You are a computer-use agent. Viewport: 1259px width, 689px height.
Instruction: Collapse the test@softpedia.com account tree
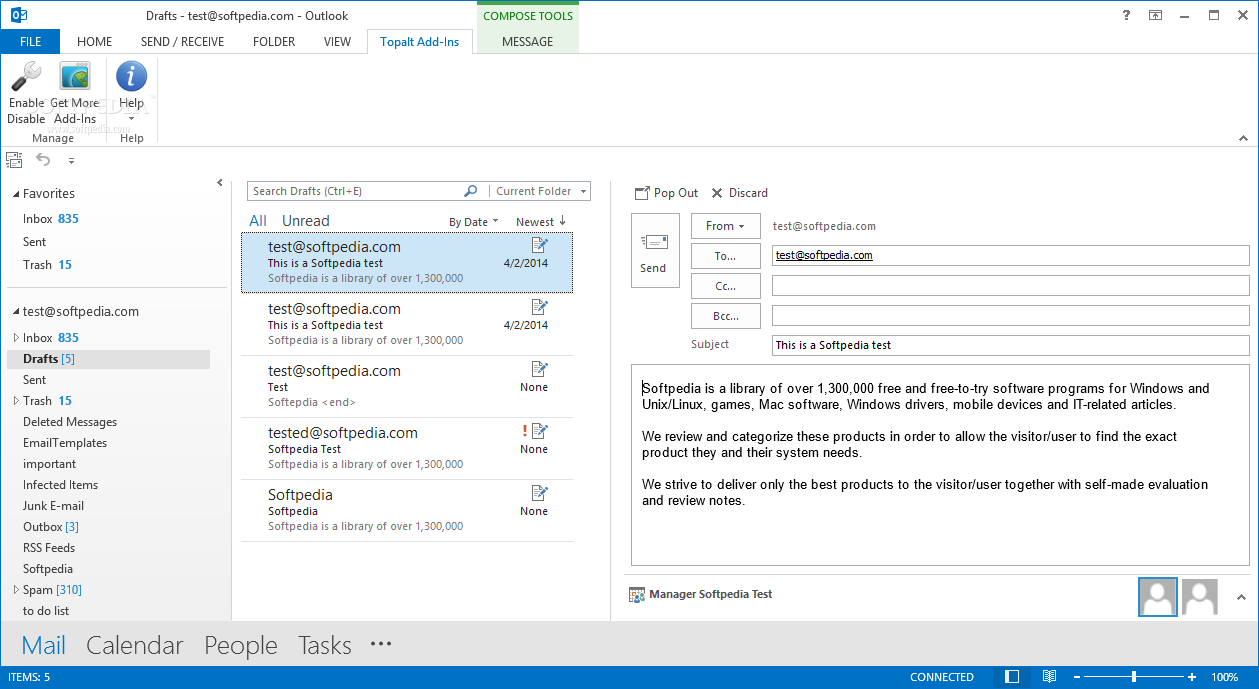click(16, 312)
